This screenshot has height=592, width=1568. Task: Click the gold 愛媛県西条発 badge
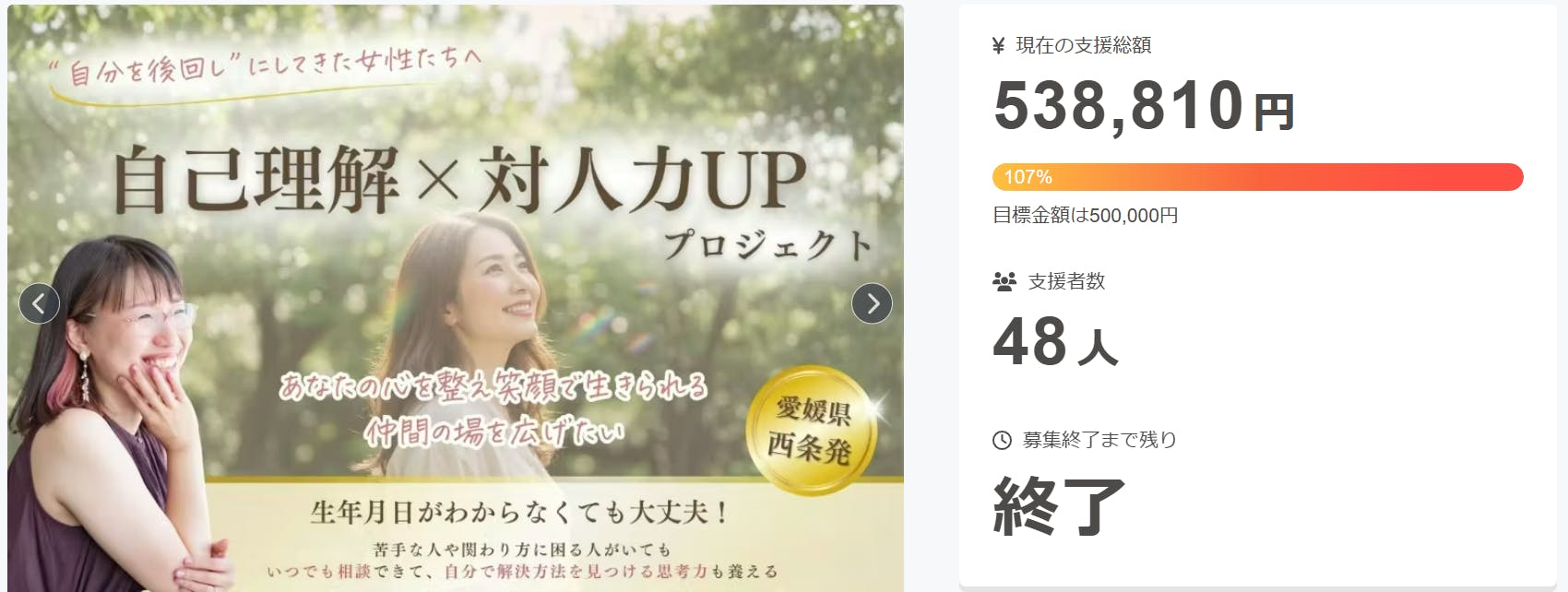810,429
